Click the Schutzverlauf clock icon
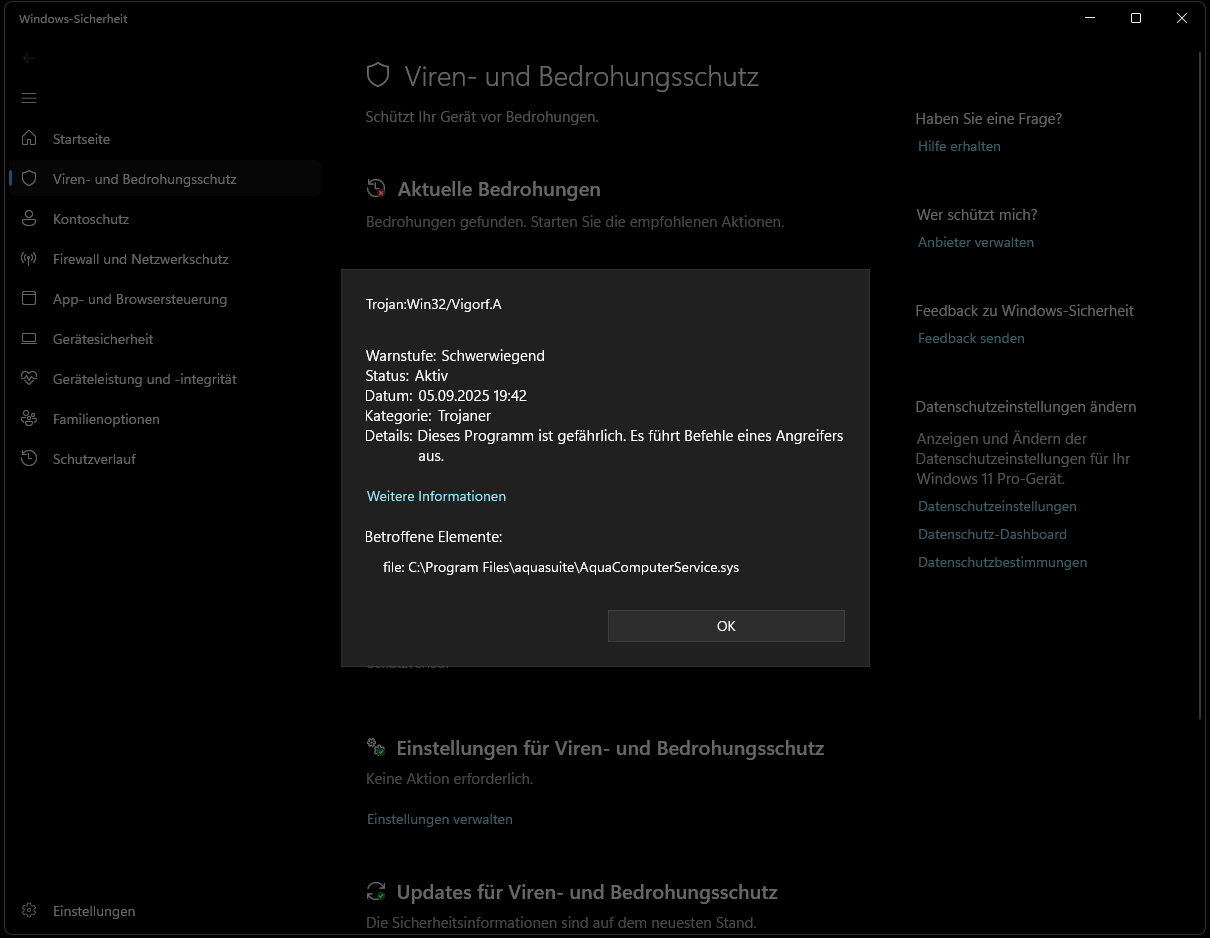 pos(29,458)
